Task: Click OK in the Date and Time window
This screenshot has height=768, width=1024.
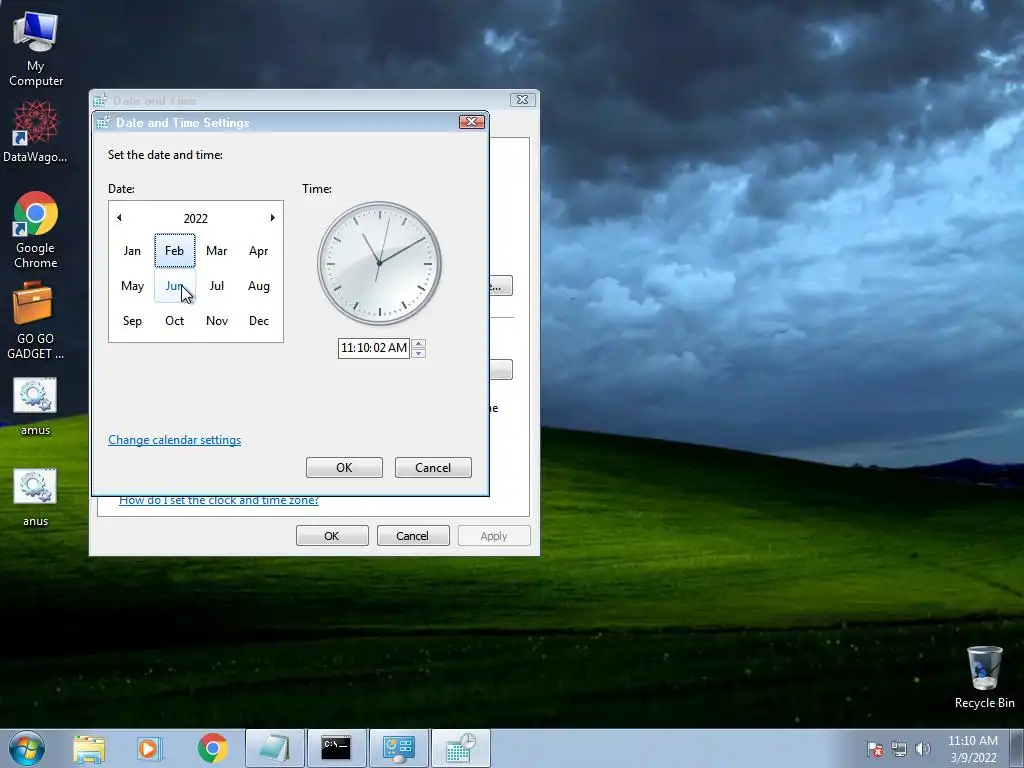Action: [332, 536]
